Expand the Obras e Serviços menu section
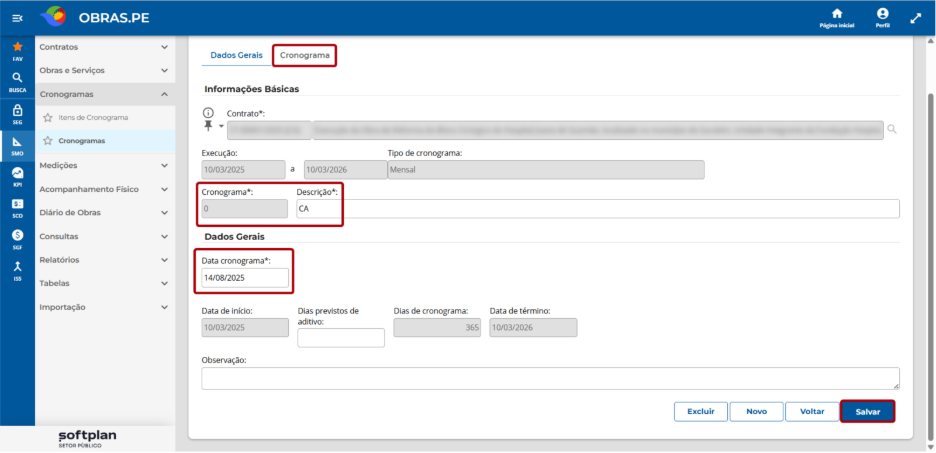936x453 pixels. [x=104, y=70]
